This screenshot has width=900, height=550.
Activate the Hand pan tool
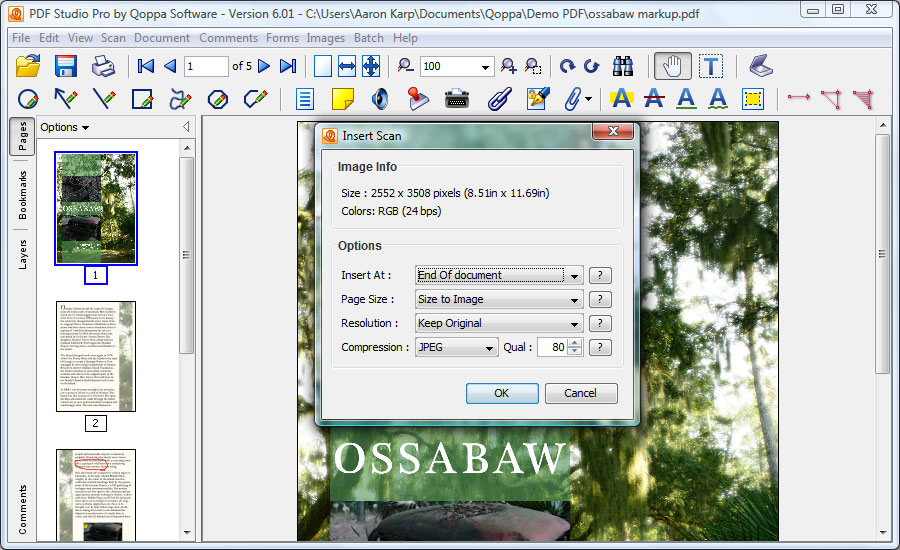click(x=672, y=66)
